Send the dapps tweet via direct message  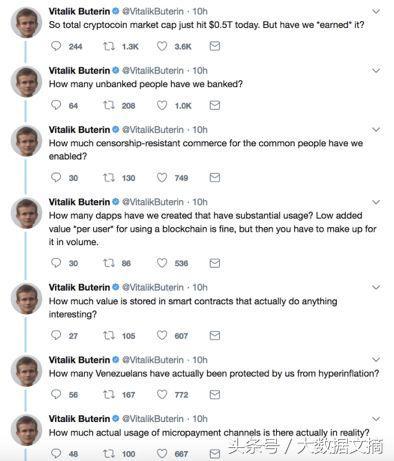point(215,263)
